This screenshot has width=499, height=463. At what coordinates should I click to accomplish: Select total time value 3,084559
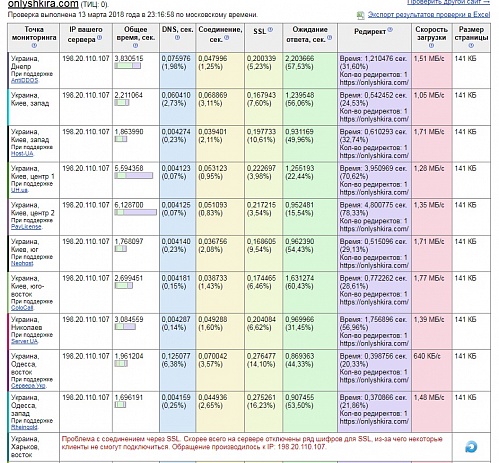[129, 319]
